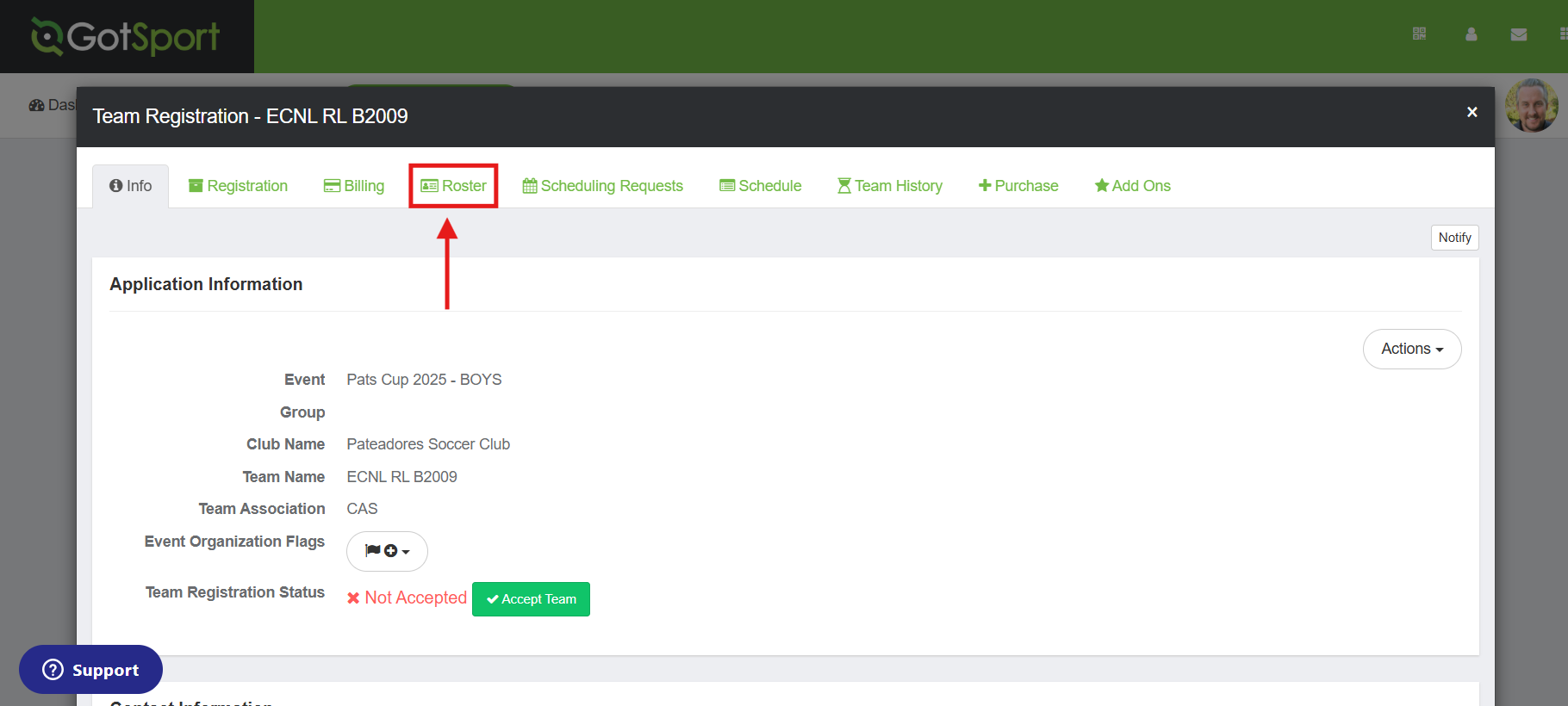Screen dimensions: 1568x706
Task: Click the Dashboard link behind the dialog
Action: (53, 105)
